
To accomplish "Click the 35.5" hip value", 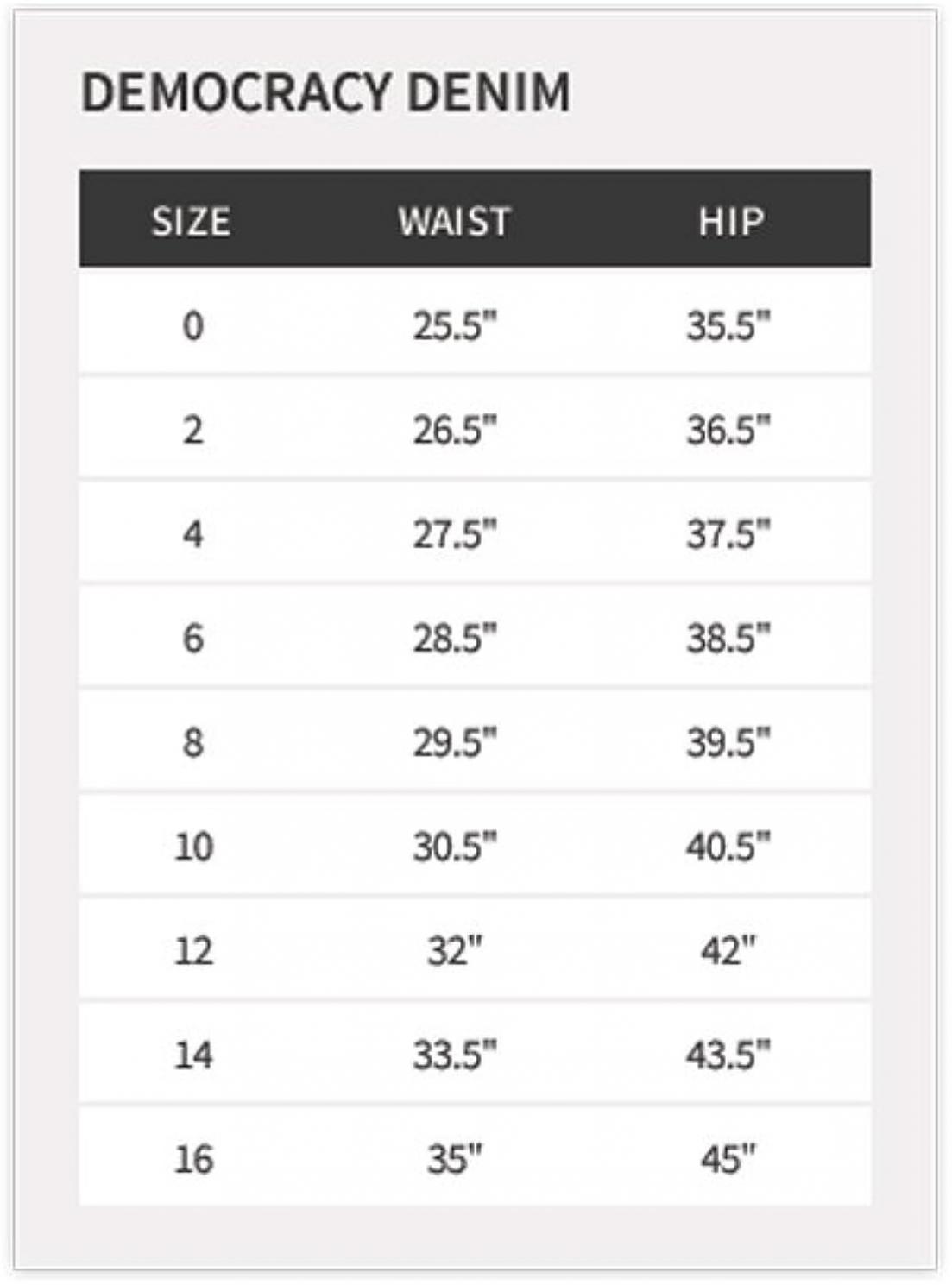I will click(x=728, y=326).
